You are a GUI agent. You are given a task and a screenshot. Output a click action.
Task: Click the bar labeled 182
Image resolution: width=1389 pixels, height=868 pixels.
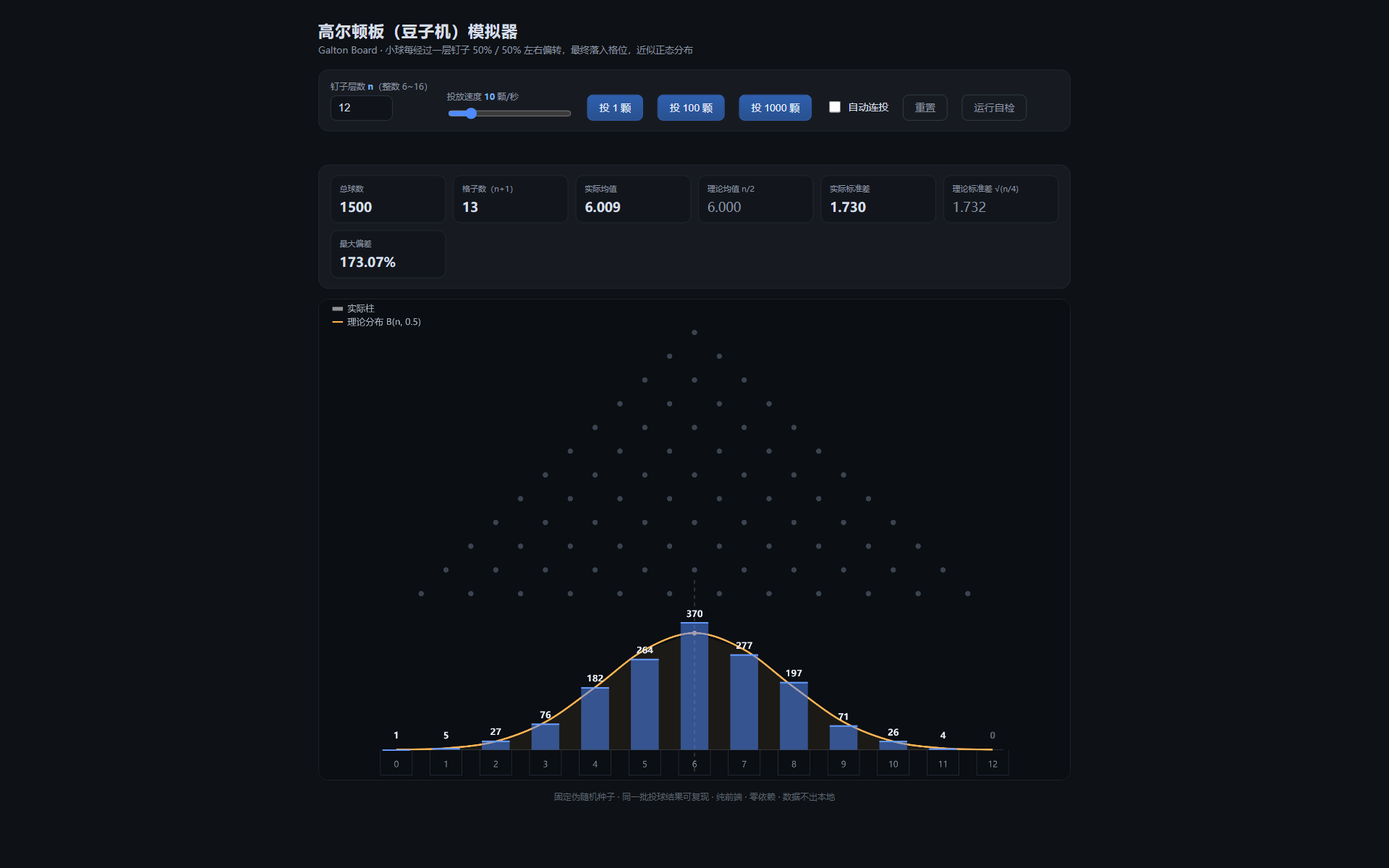click(x=595, y=718)
